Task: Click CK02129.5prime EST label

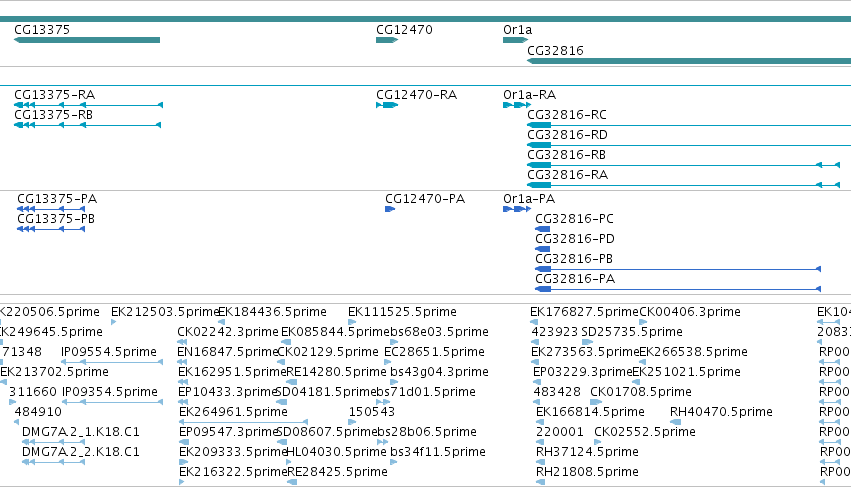Action: coord(328,352)
